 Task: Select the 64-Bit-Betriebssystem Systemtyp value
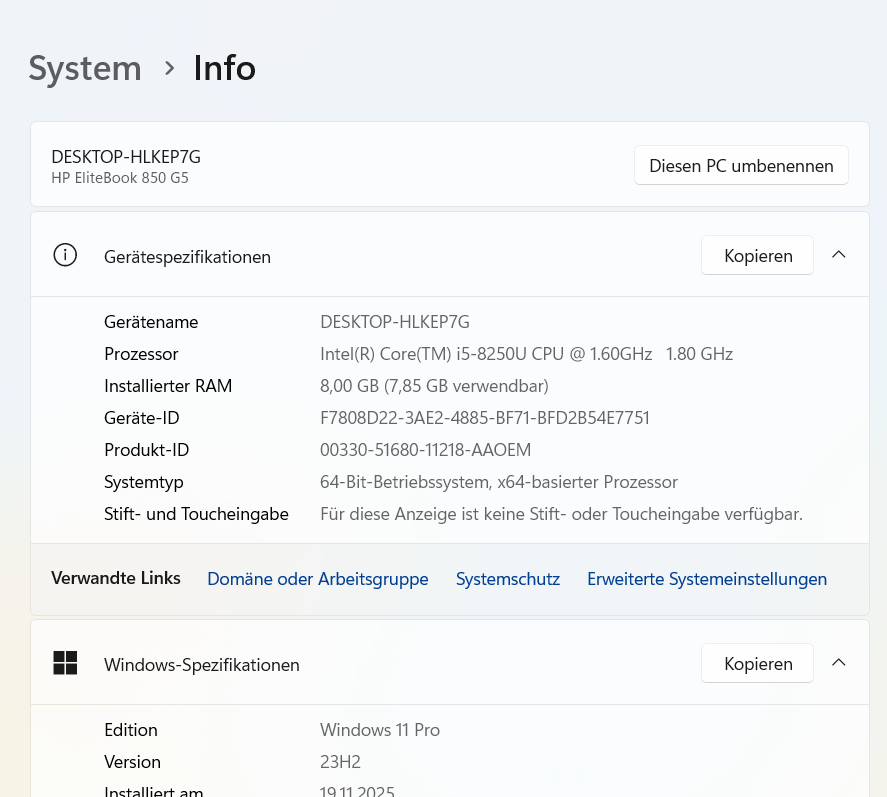tap(499, 482)
